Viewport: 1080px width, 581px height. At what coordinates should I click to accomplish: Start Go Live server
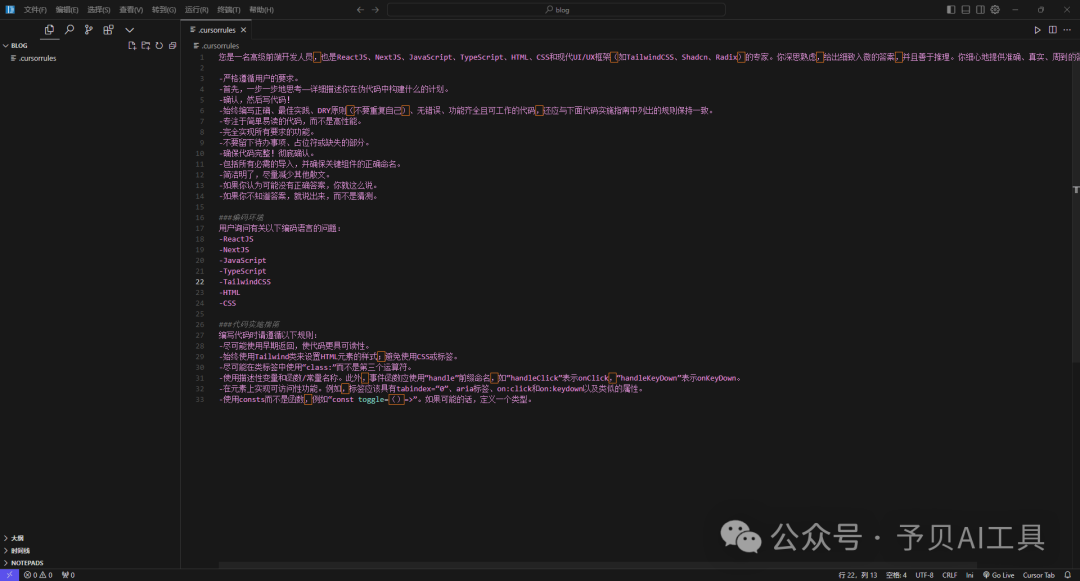(998, 575)
